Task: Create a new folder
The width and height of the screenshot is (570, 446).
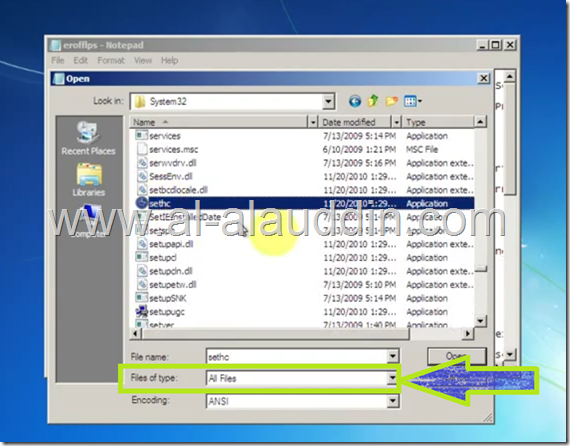Action: tap(392, 101)
